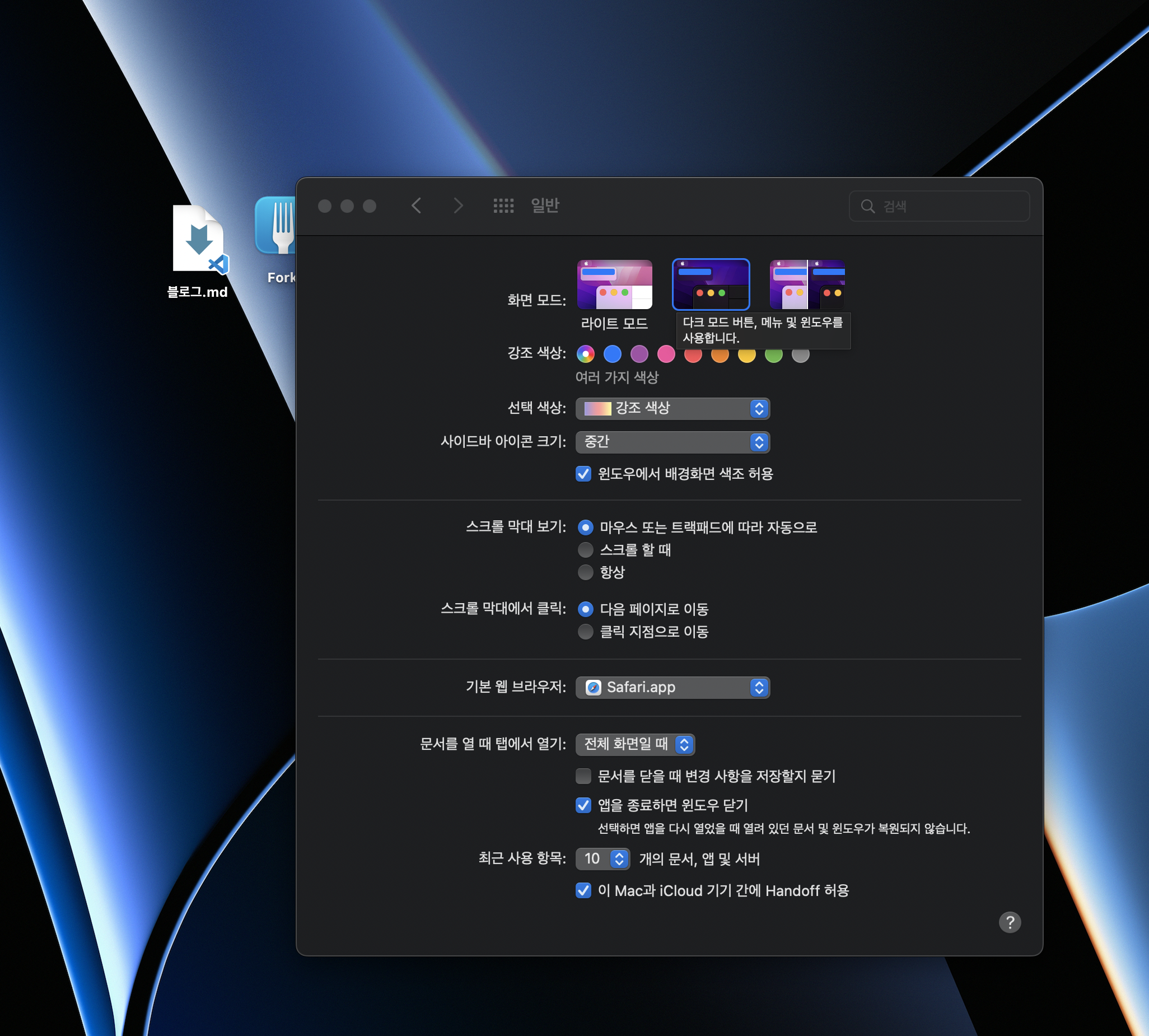
Task: Pick the red accent color
Action: (693, 356)
